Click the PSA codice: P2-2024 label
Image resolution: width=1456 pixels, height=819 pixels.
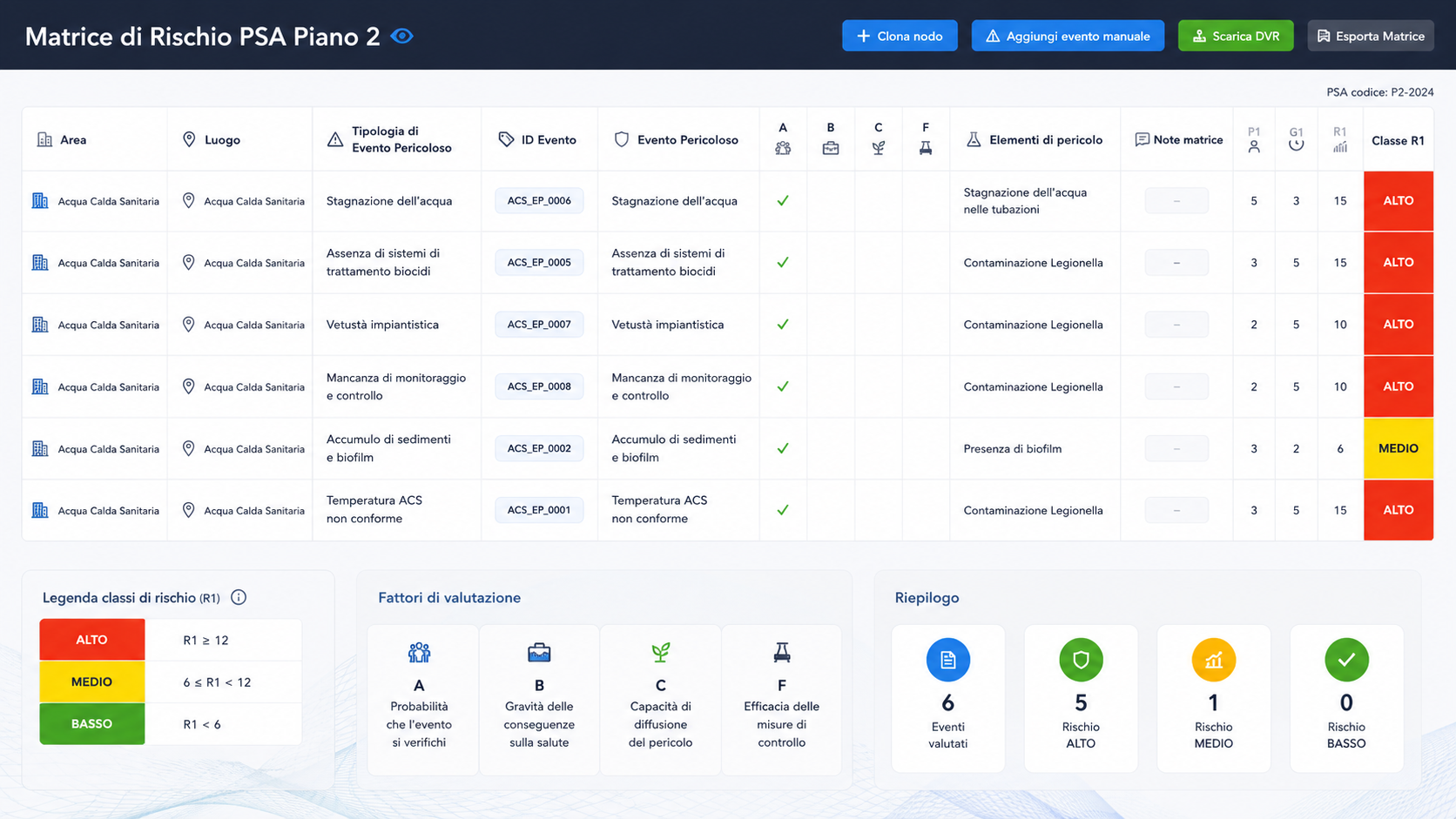[x=1379, y=92]
